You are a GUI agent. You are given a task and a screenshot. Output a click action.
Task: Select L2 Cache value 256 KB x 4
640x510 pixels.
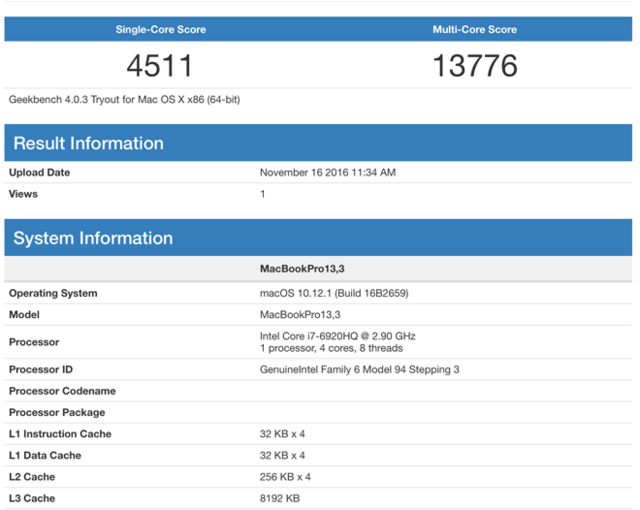285,477
